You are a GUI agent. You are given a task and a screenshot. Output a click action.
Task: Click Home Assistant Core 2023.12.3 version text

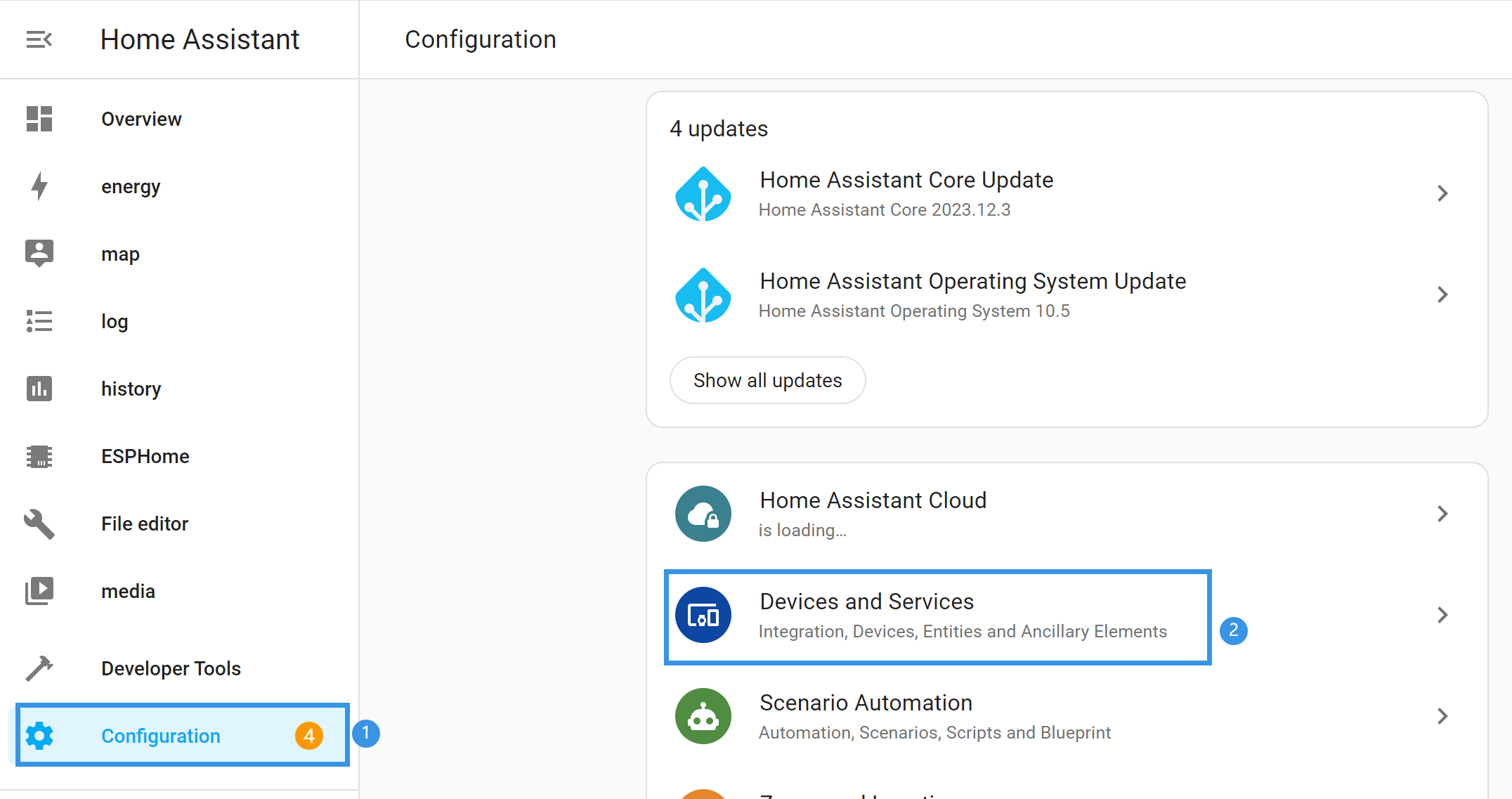885,209
